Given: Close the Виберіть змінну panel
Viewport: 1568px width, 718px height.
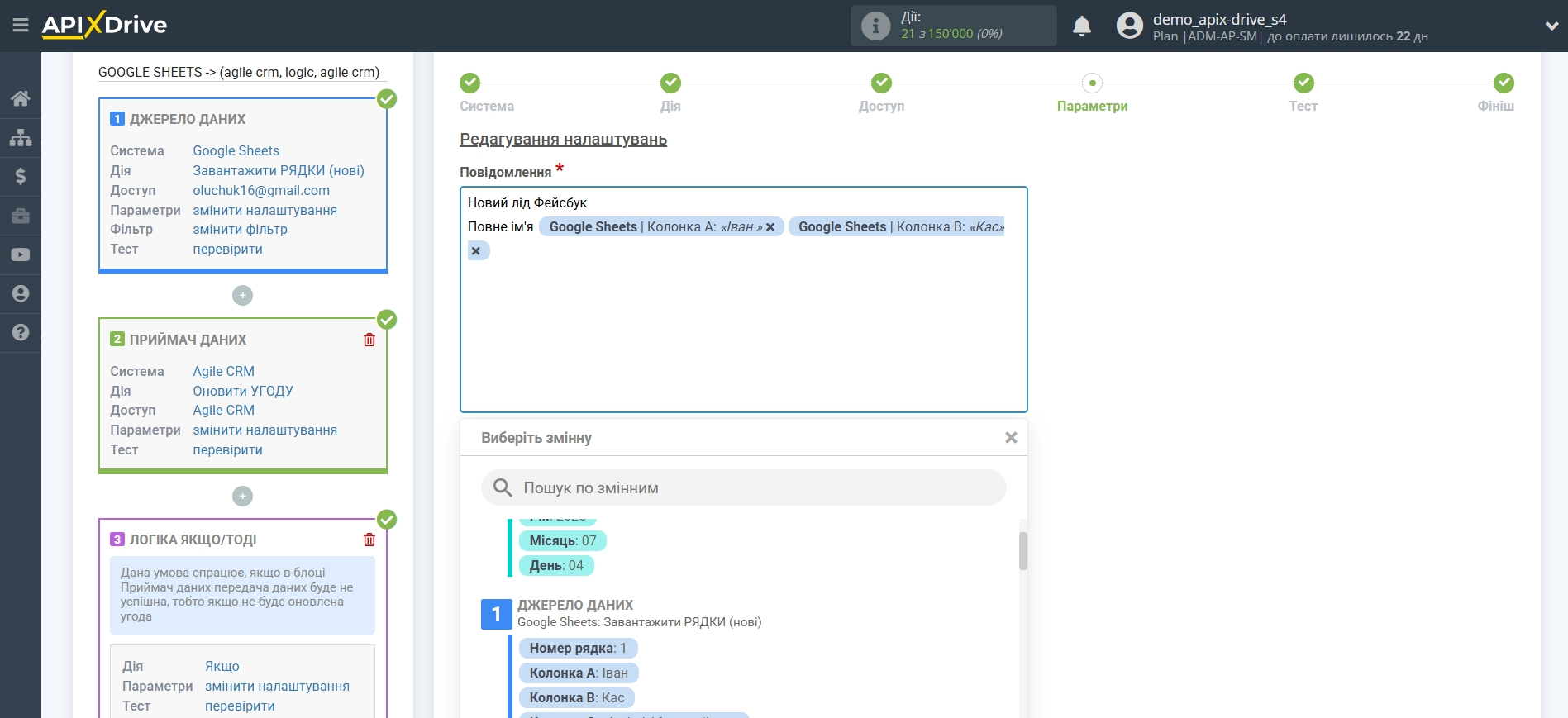Looking at the screenshot, I should [x=1010, y=438].
